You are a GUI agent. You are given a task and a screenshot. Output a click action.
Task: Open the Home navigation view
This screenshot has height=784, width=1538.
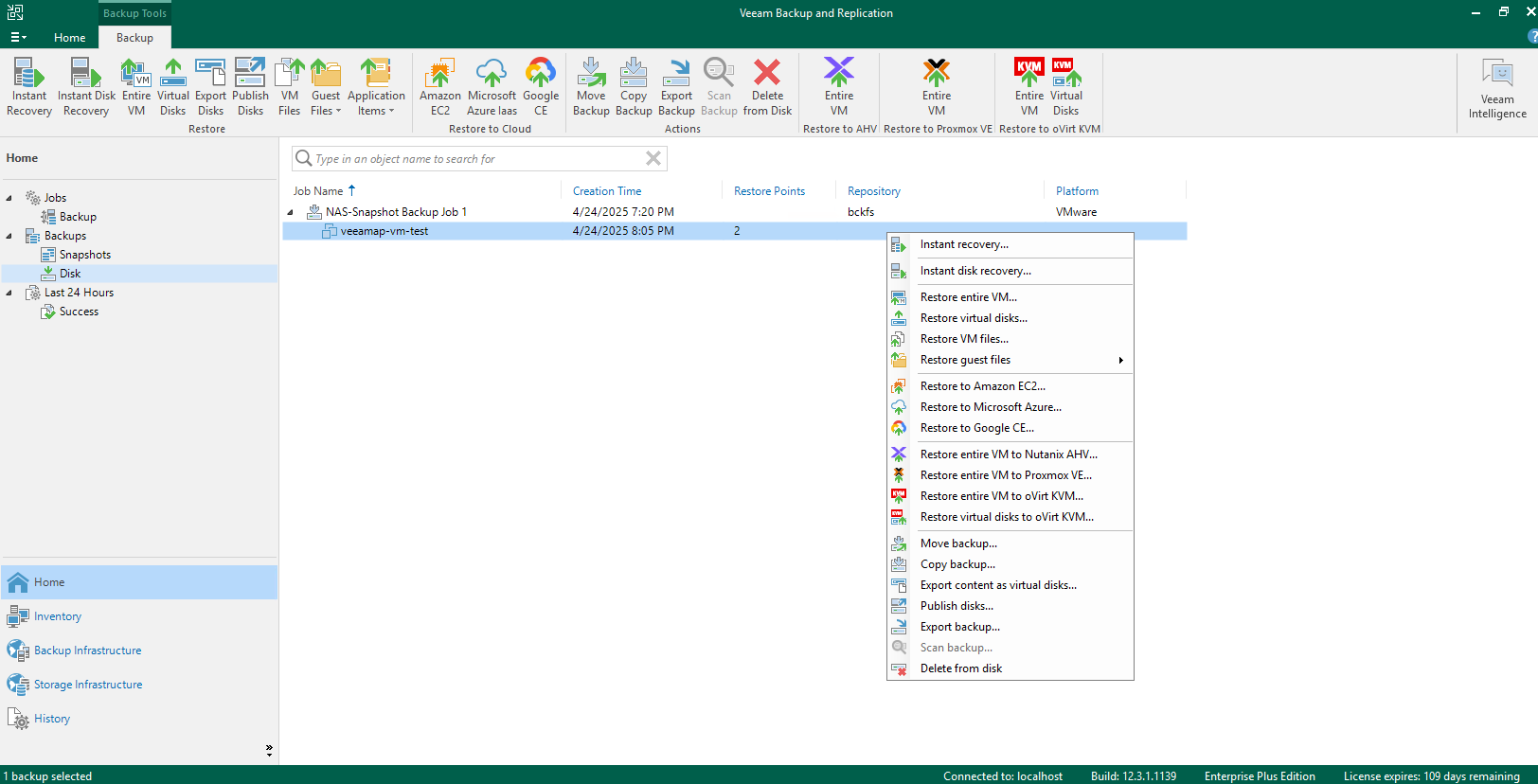tap(139, 582)
